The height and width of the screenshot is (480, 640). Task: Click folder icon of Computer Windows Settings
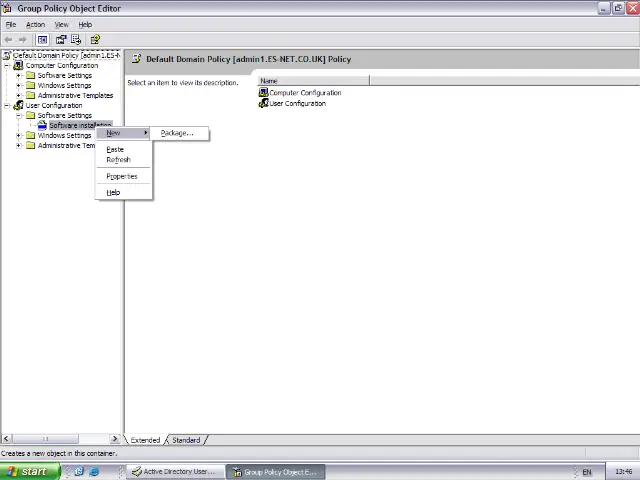pos(31,85)
